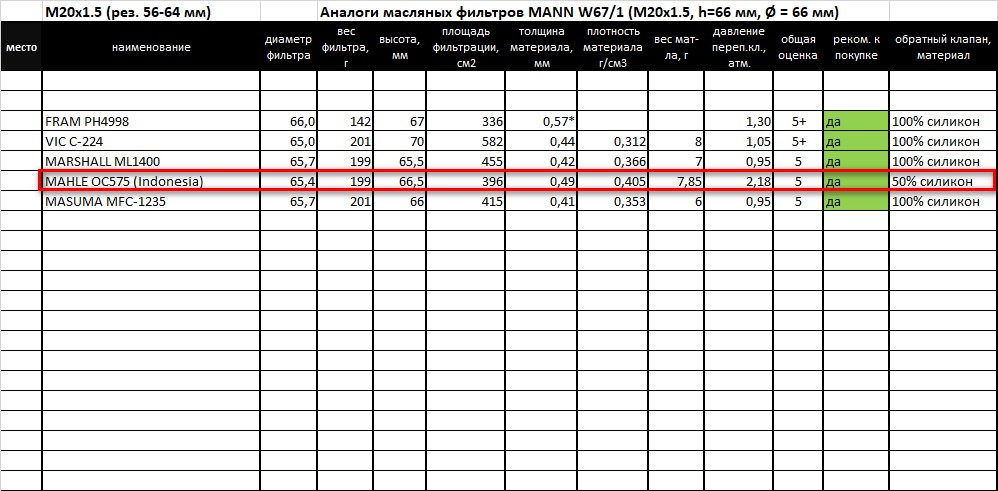Select MASUMA MFC-1235 density value 0,353
Image resolution: width=998 pixels, height=491 pixels.
(x=613, y=201)
